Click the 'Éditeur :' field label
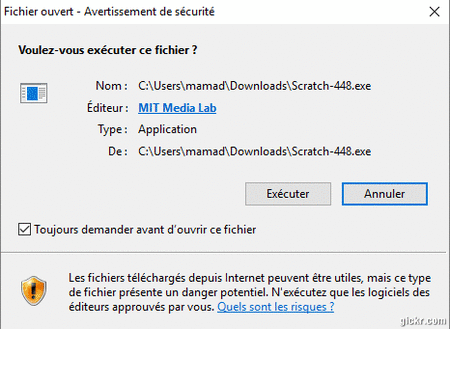The height and width of the screenshot is (376, 450). 108,108
